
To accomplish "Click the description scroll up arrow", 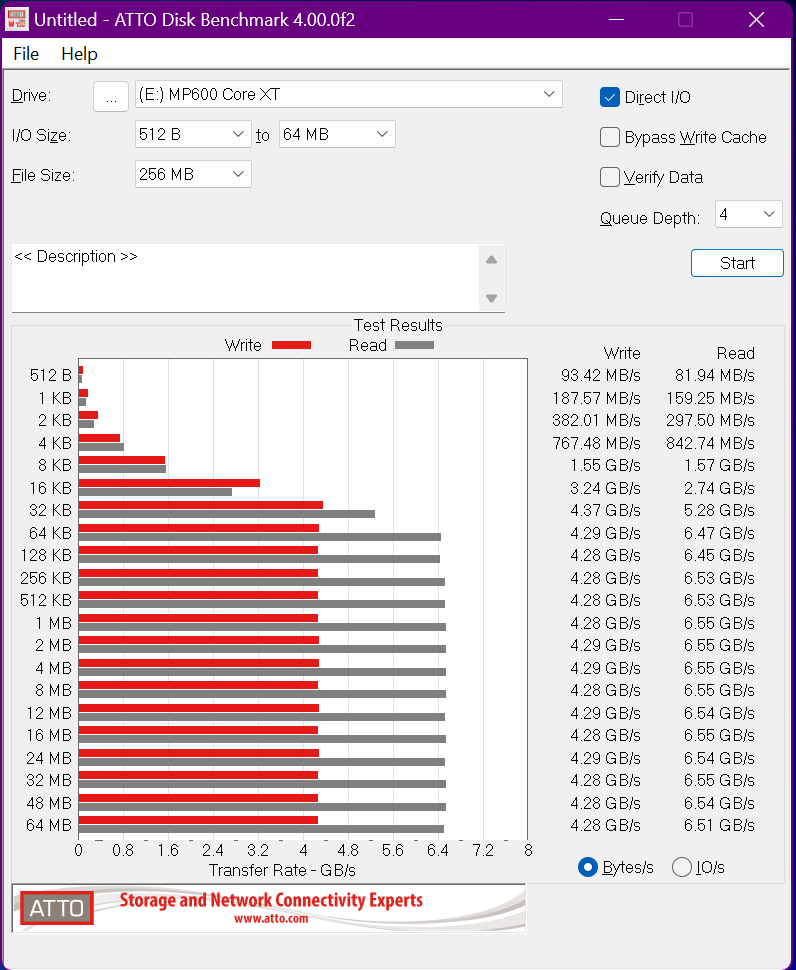I will [x=492, y=260].
